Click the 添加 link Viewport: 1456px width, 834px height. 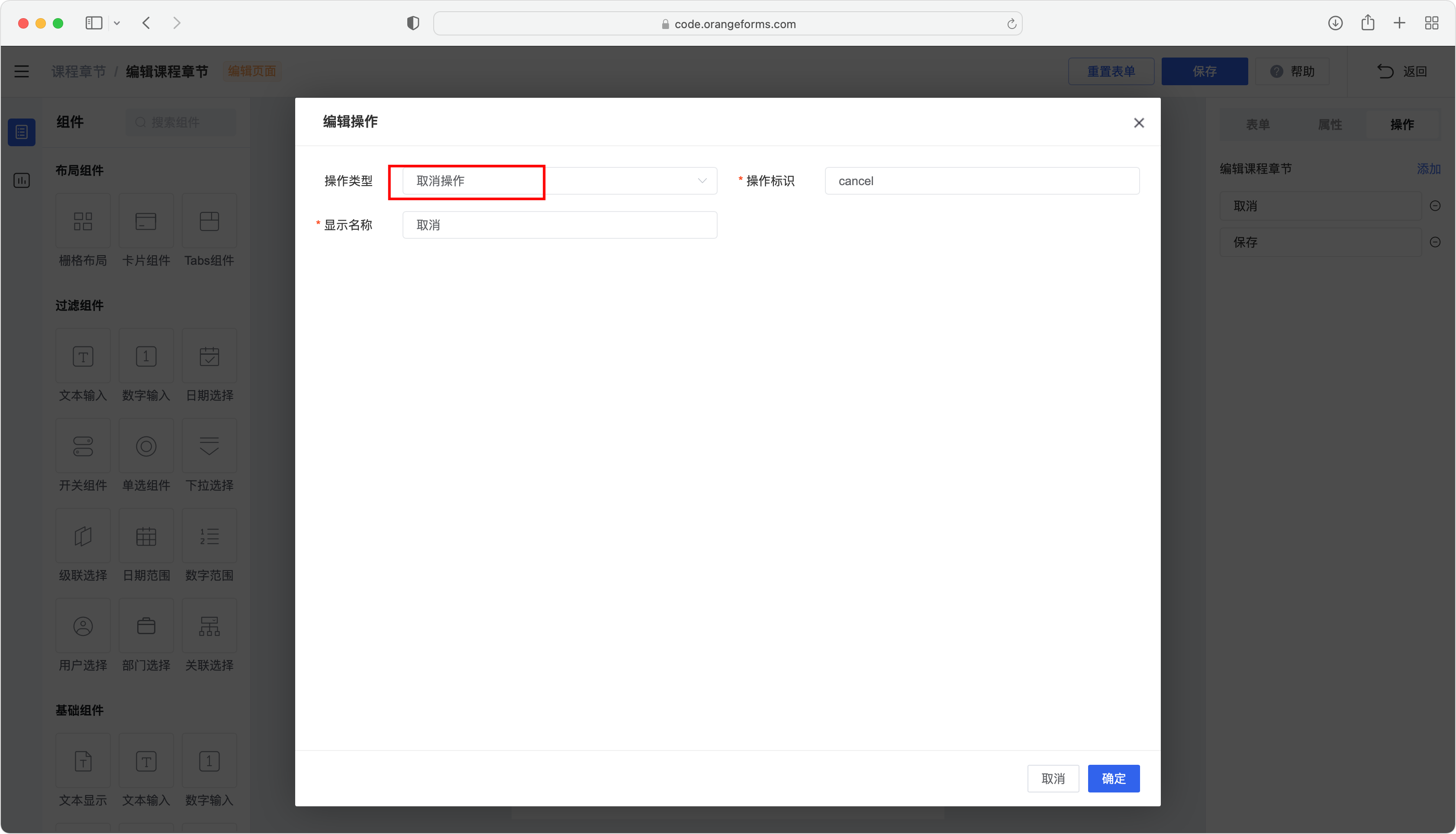(1428, 169)
